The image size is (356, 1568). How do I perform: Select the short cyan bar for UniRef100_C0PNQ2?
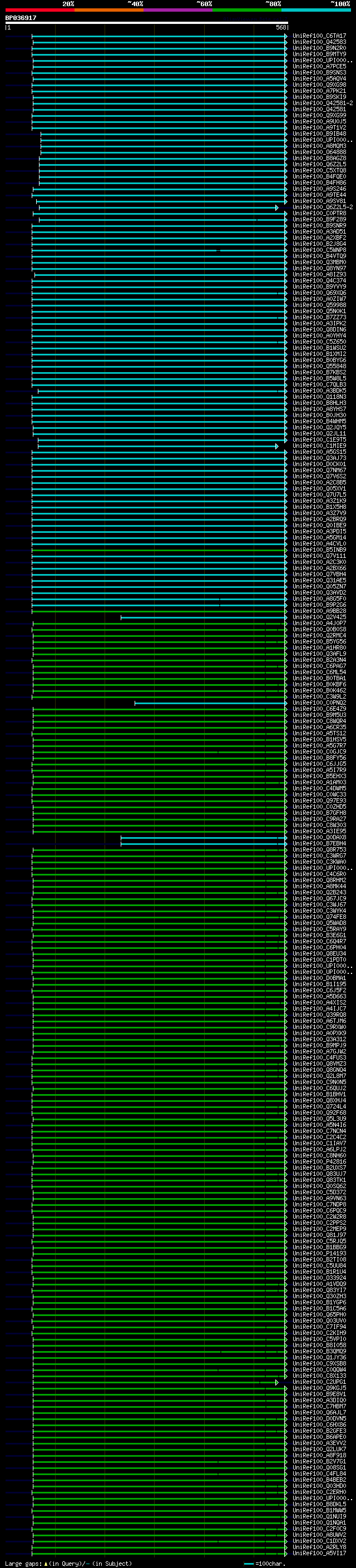click(211, 703)
